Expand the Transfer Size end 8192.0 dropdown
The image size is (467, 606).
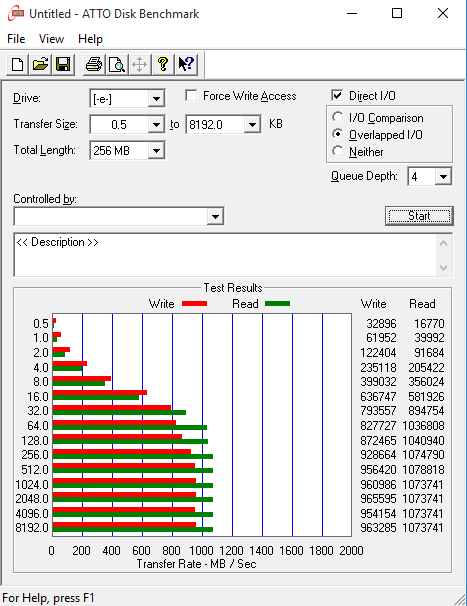tap(252, 125)
